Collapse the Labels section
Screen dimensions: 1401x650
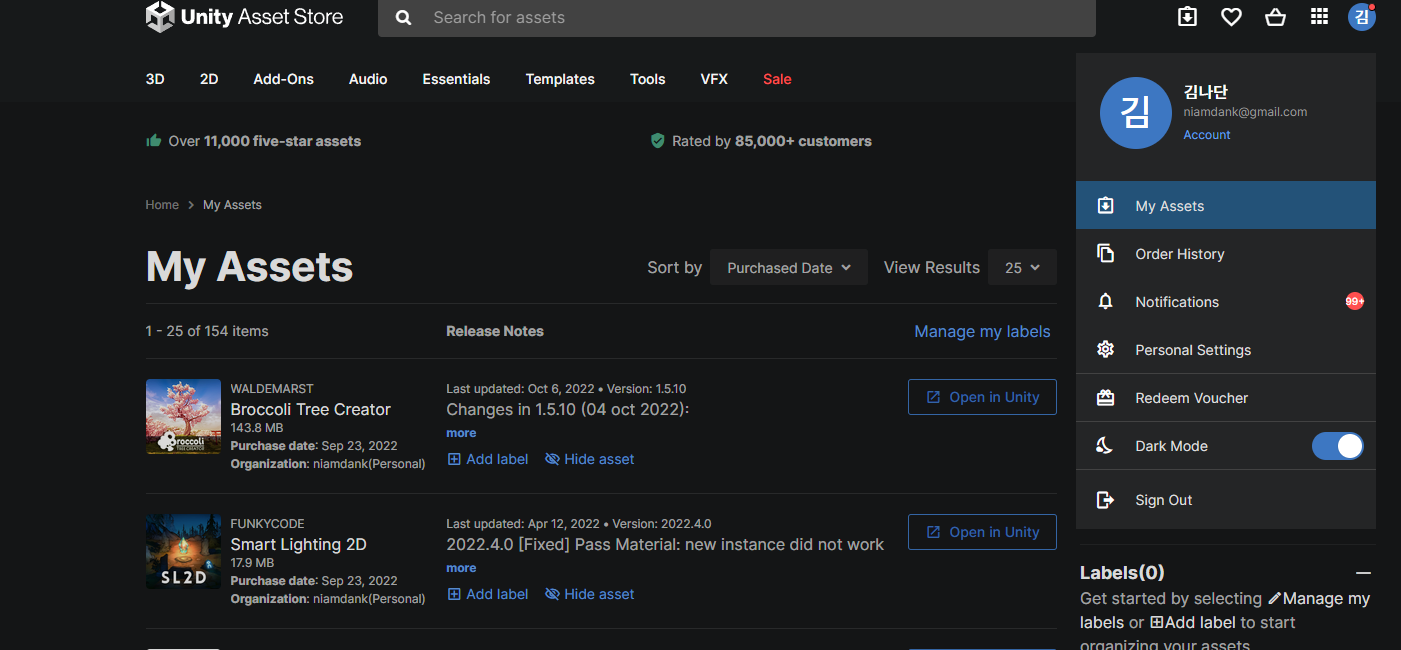pyautogui.click(x=1363, y=573)
